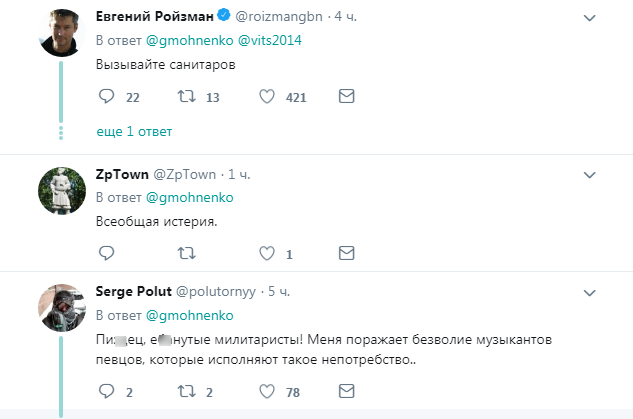Like the tweet "Вызывайте санитаров"
Screen dimensions: 633x419
coord(267,97)
